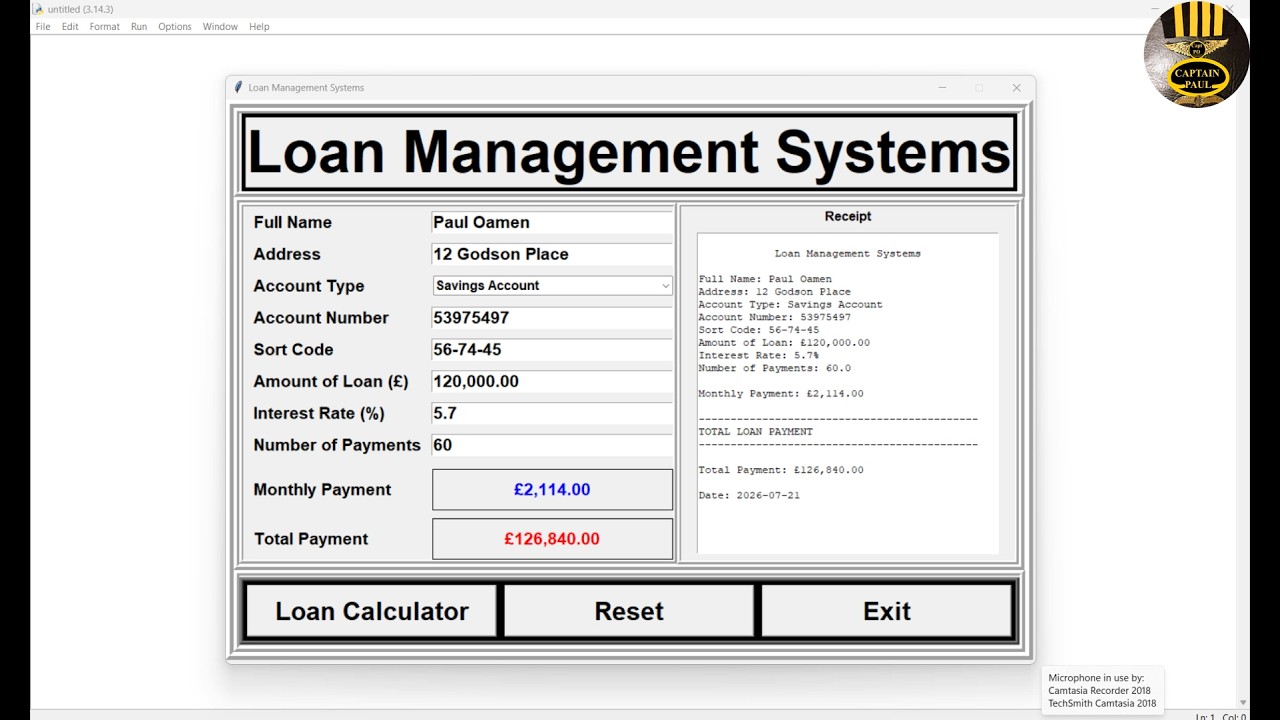The width and height of the screenshot is (1280, 720).
Task: Click the Monthly Payment label
Action: coord(322,490)
